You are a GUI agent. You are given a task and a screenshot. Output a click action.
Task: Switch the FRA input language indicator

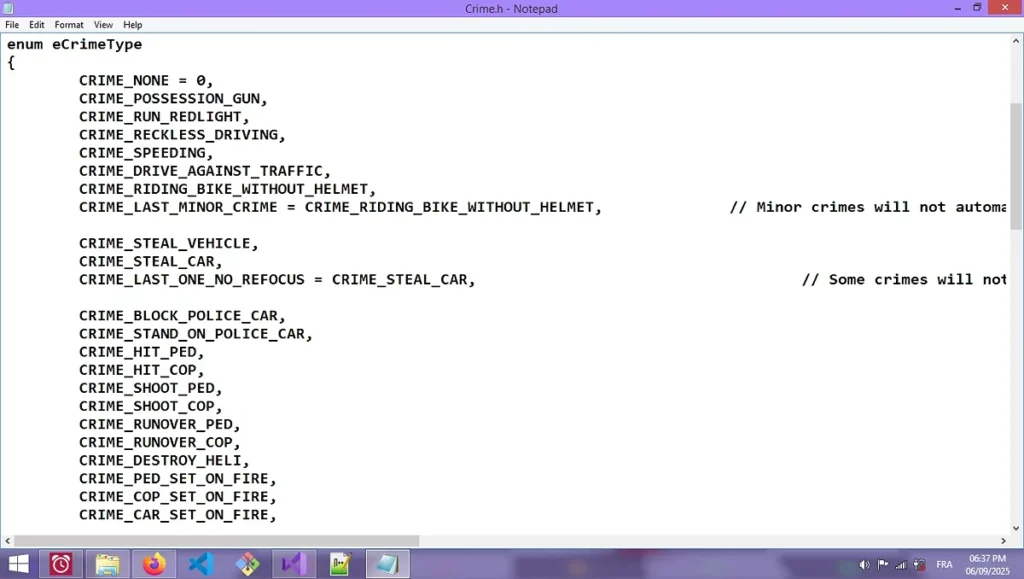click(x=944, y=565)
